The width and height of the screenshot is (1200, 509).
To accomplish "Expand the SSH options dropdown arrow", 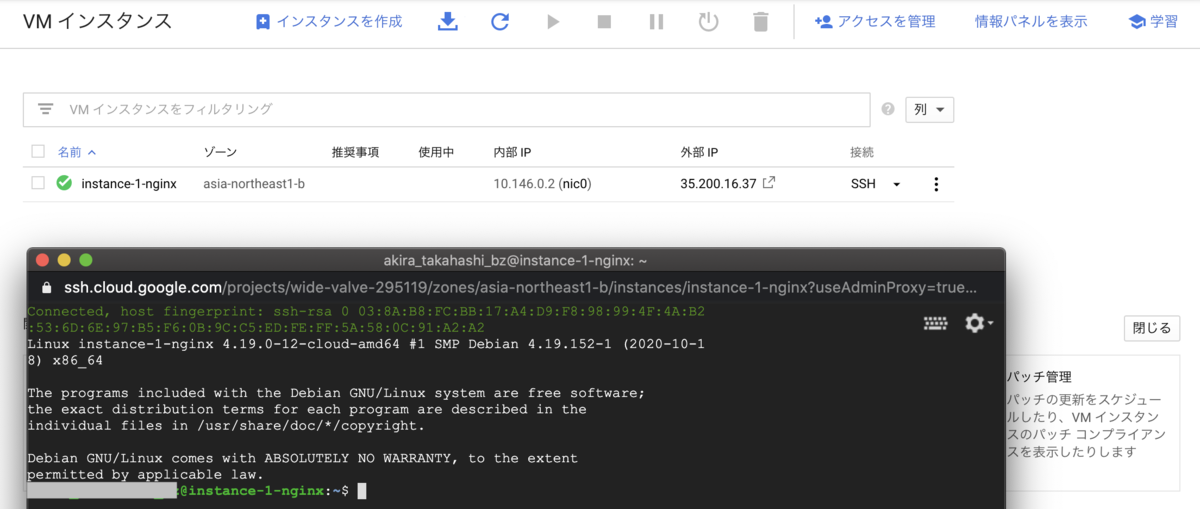I will [x=897, y=185].
